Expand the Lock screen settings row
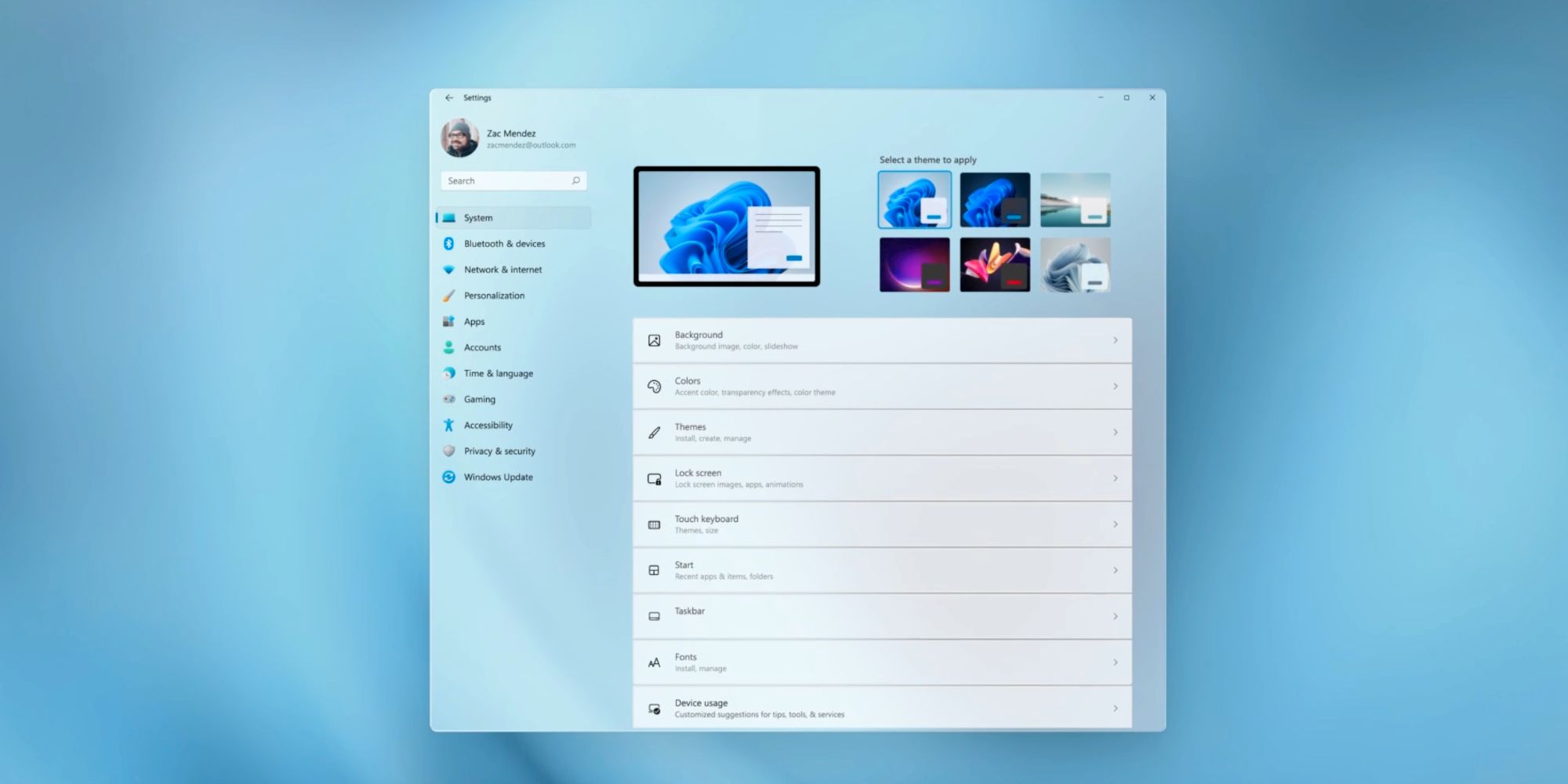 coord(882,477)
